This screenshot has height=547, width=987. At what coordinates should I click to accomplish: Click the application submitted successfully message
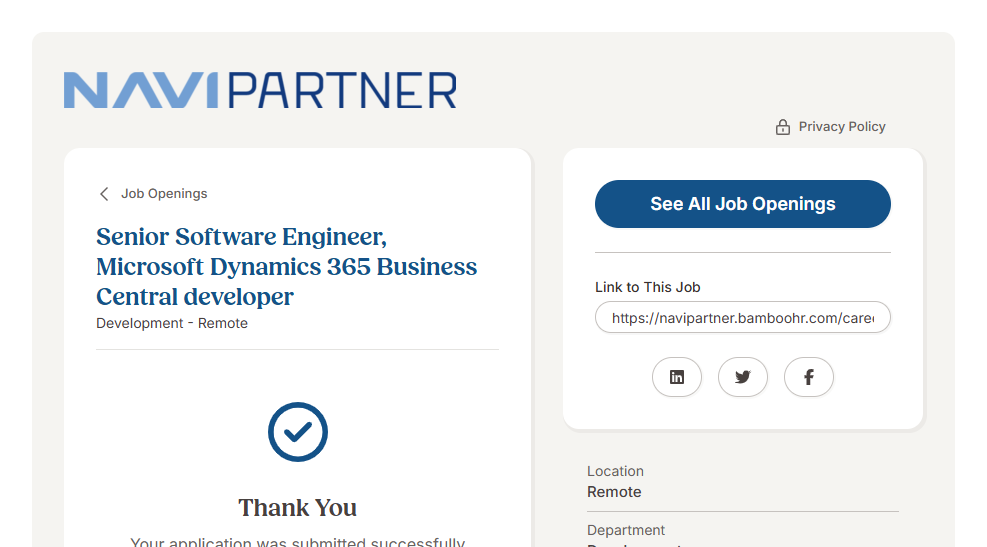pos(298,542)
